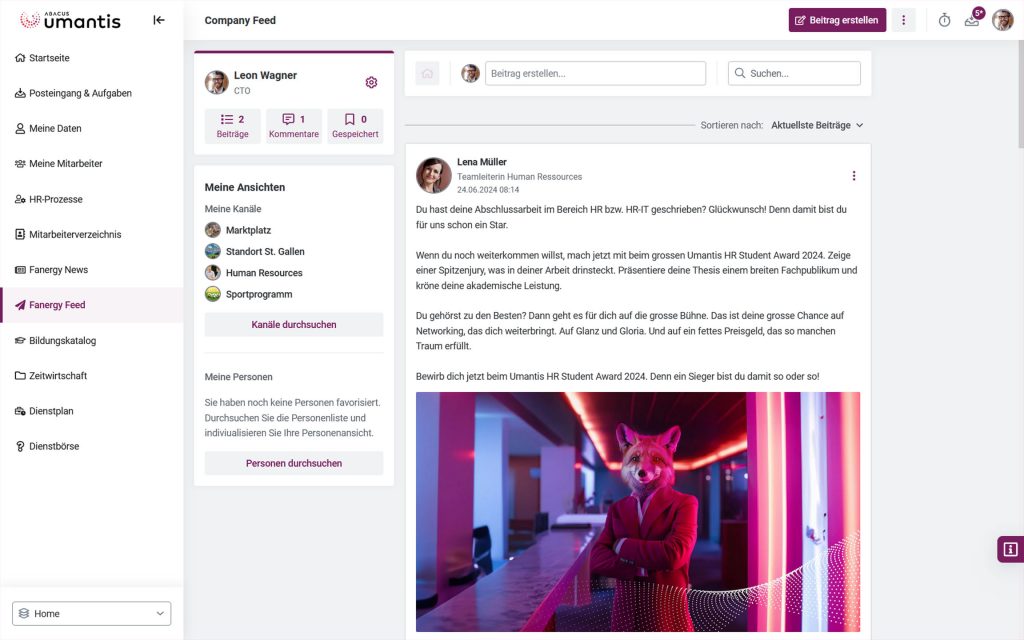Open the stopwatch time tracking icon

pyautogui.click(x=944, y=20)
